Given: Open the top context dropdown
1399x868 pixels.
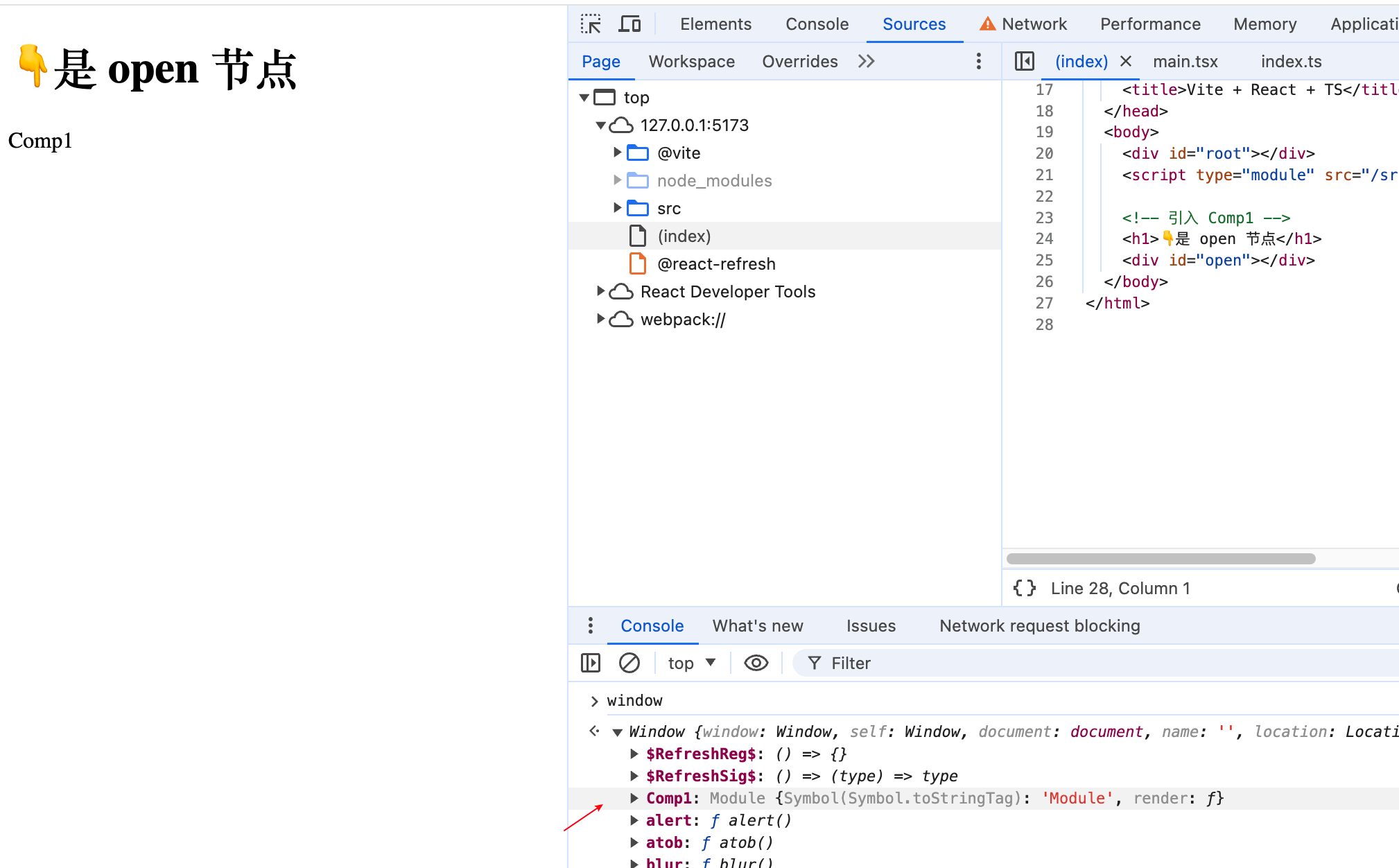Looking at the screenshot, I should pyautogui.click(x=691, y=663).
